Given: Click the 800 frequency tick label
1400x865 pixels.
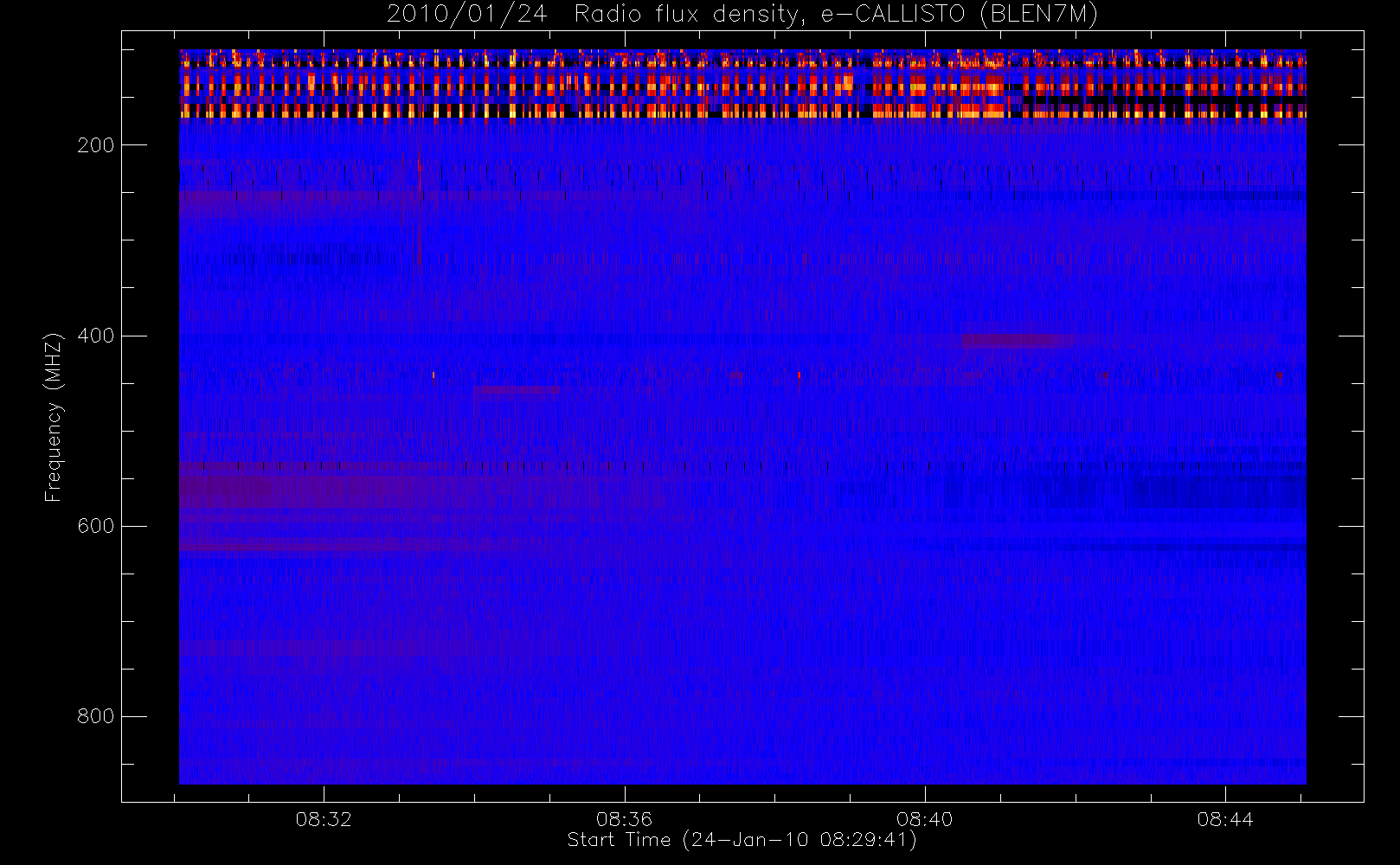Looking at the screenshot, I should coord(96,716).
